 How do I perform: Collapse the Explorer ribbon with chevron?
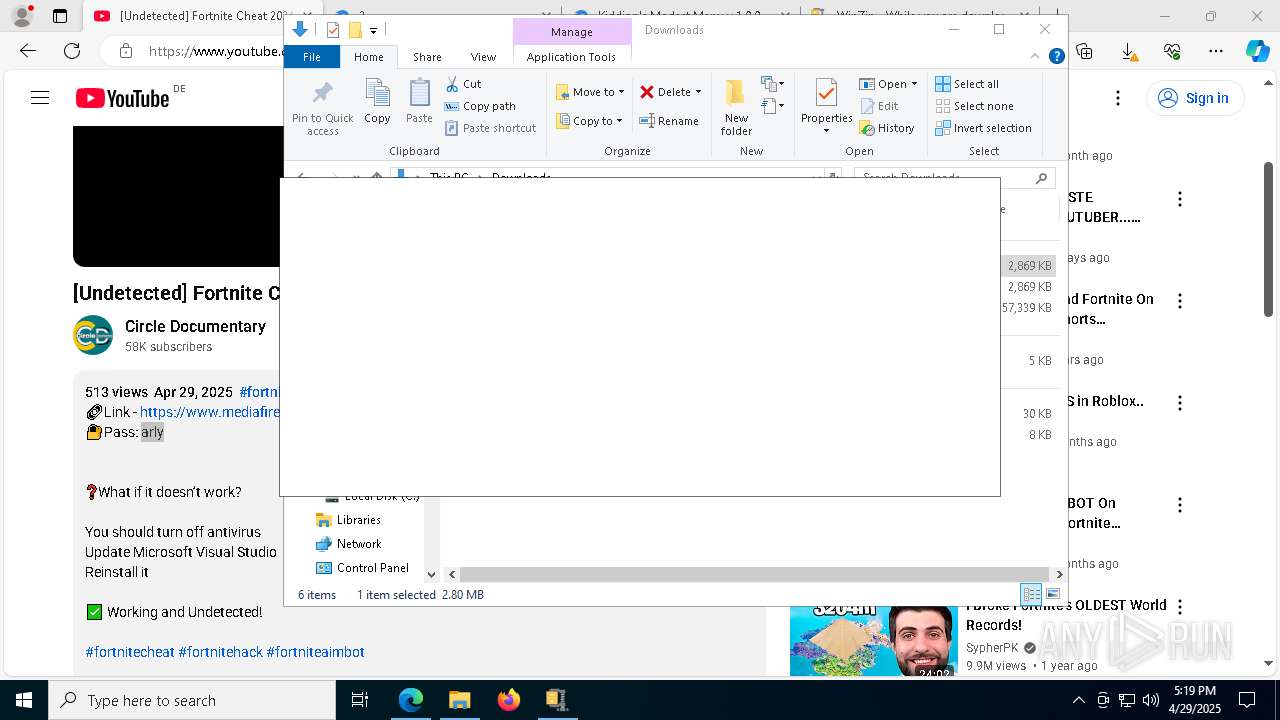point(1035,56)
